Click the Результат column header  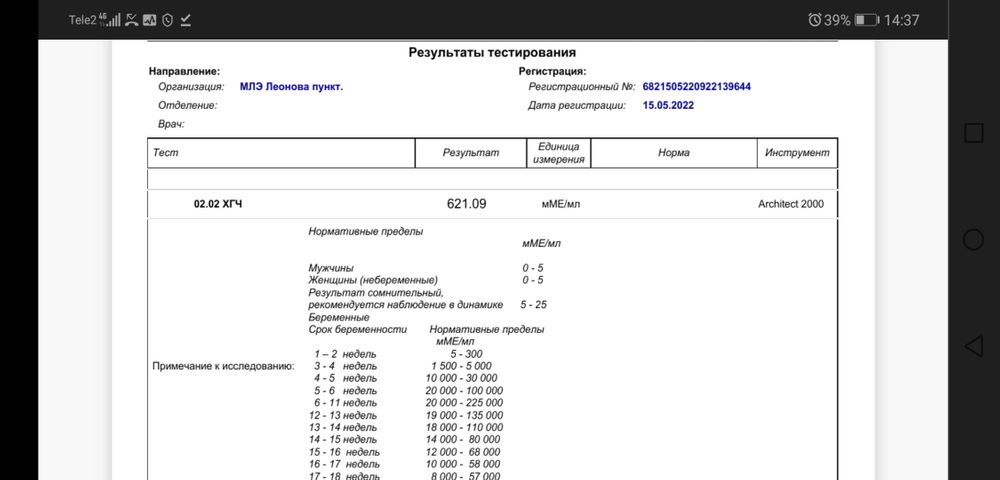[x=471, y=153]
